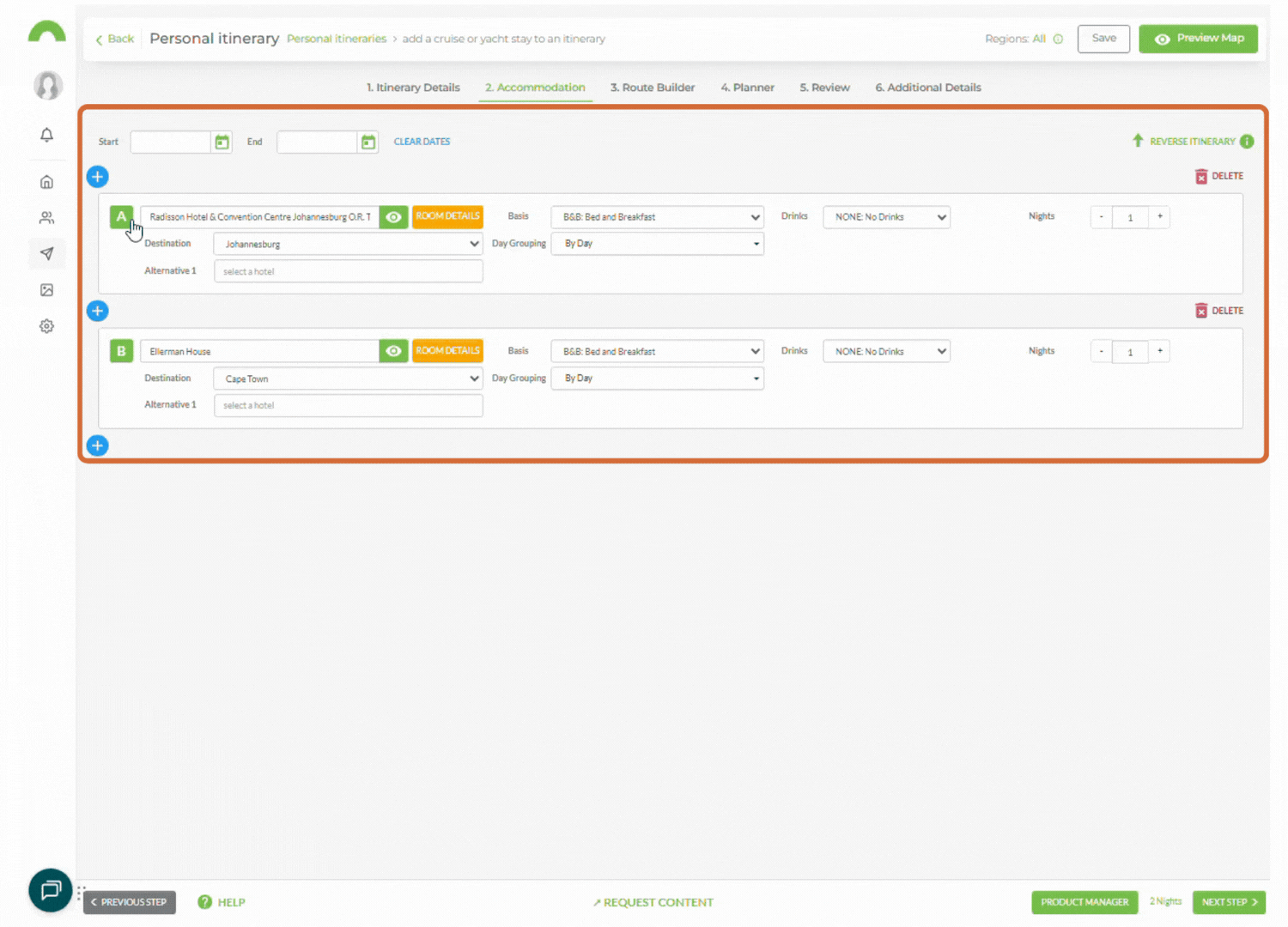
Task: Open the contacts people icon in sidebar
Action: point(47,218)
